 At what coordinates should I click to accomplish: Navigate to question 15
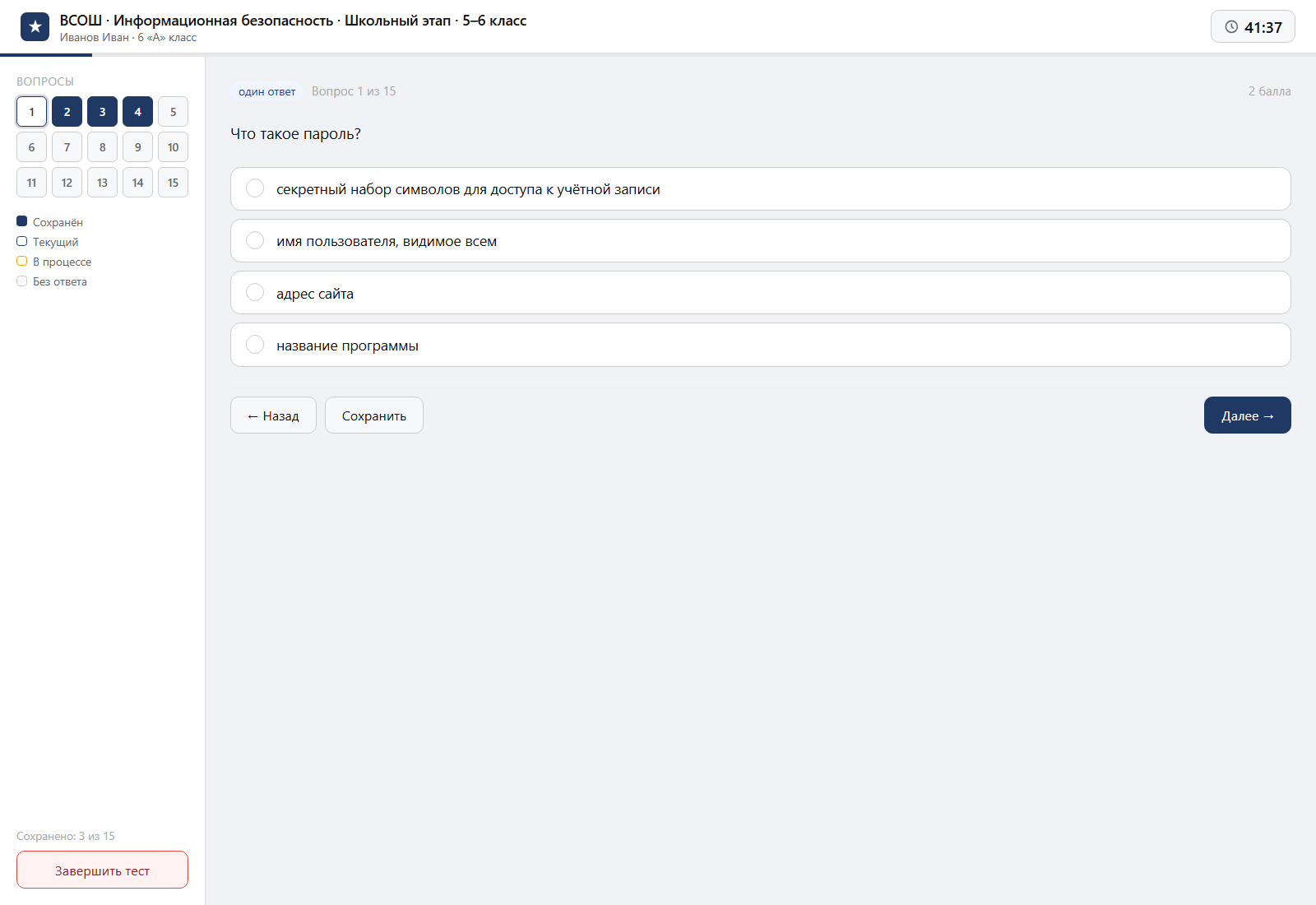point(173,183)
